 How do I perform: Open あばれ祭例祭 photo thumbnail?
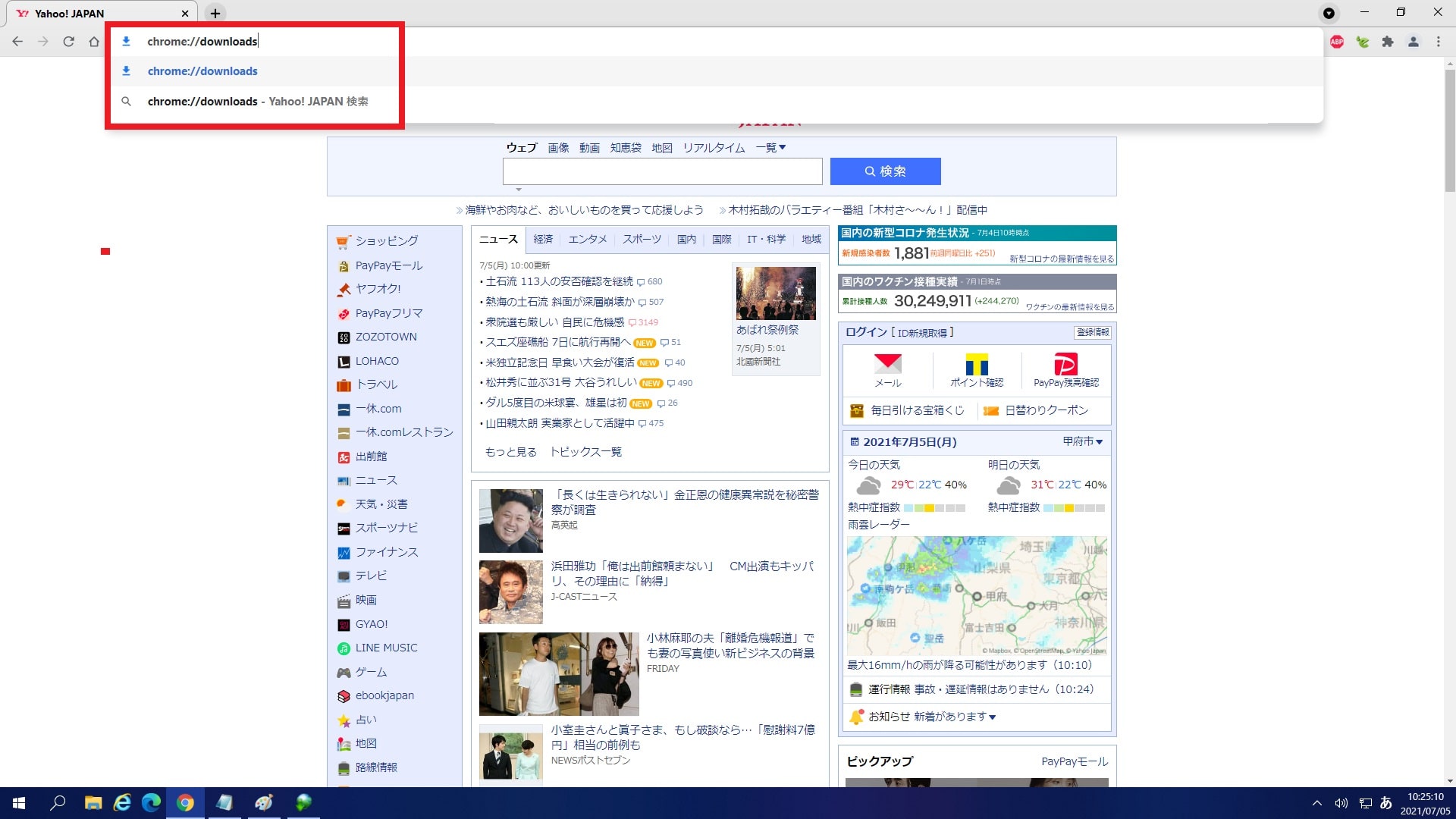tap(776, 293)
